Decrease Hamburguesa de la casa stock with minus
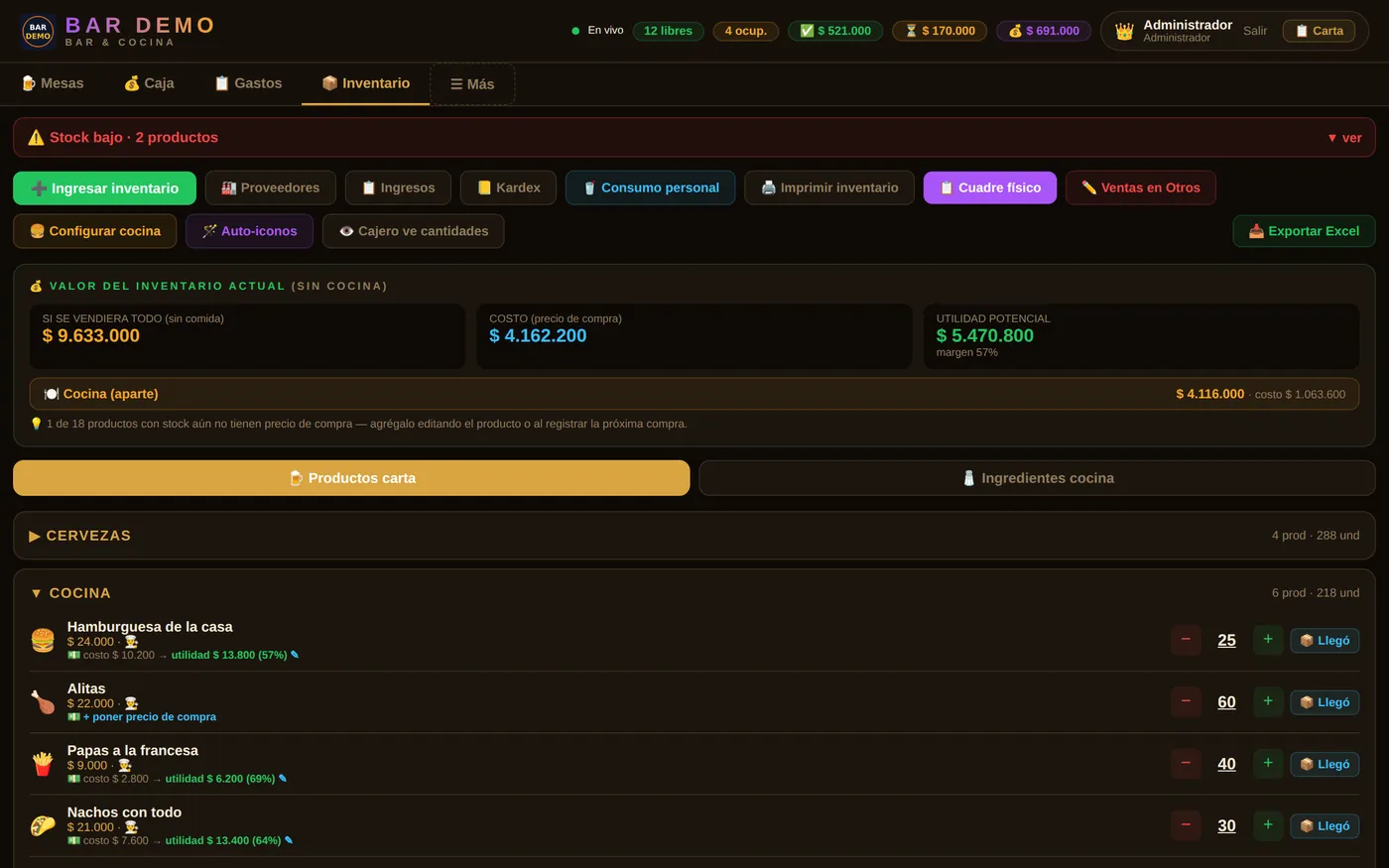This screenshot has height=868, width=1389. pos(1186,640)
